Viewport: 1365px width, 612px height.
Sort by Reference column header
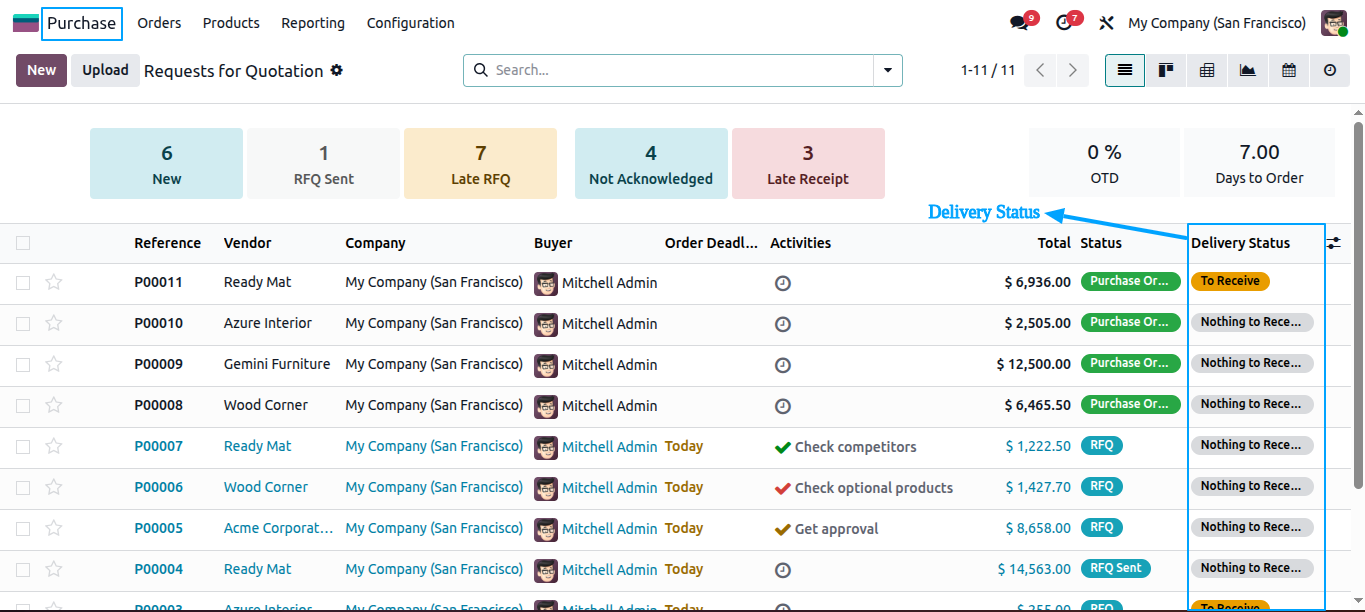coord(167,243)
